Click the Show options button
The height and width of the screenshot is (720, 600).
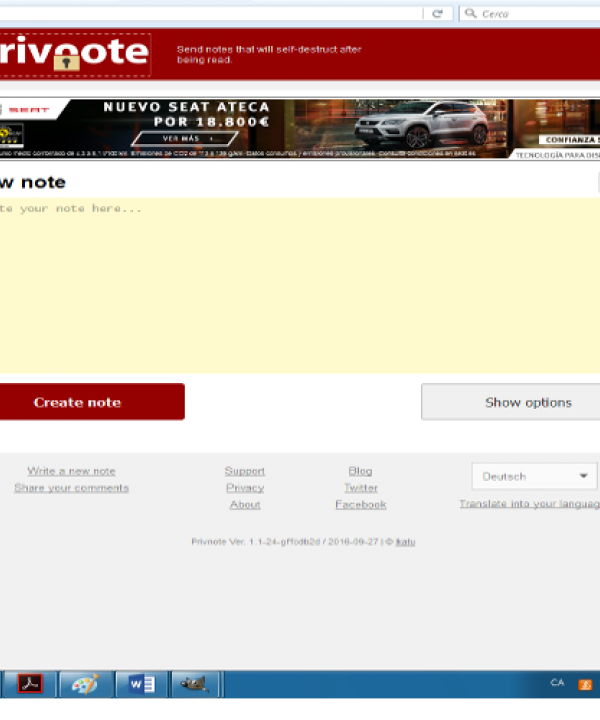click(510, 402)
